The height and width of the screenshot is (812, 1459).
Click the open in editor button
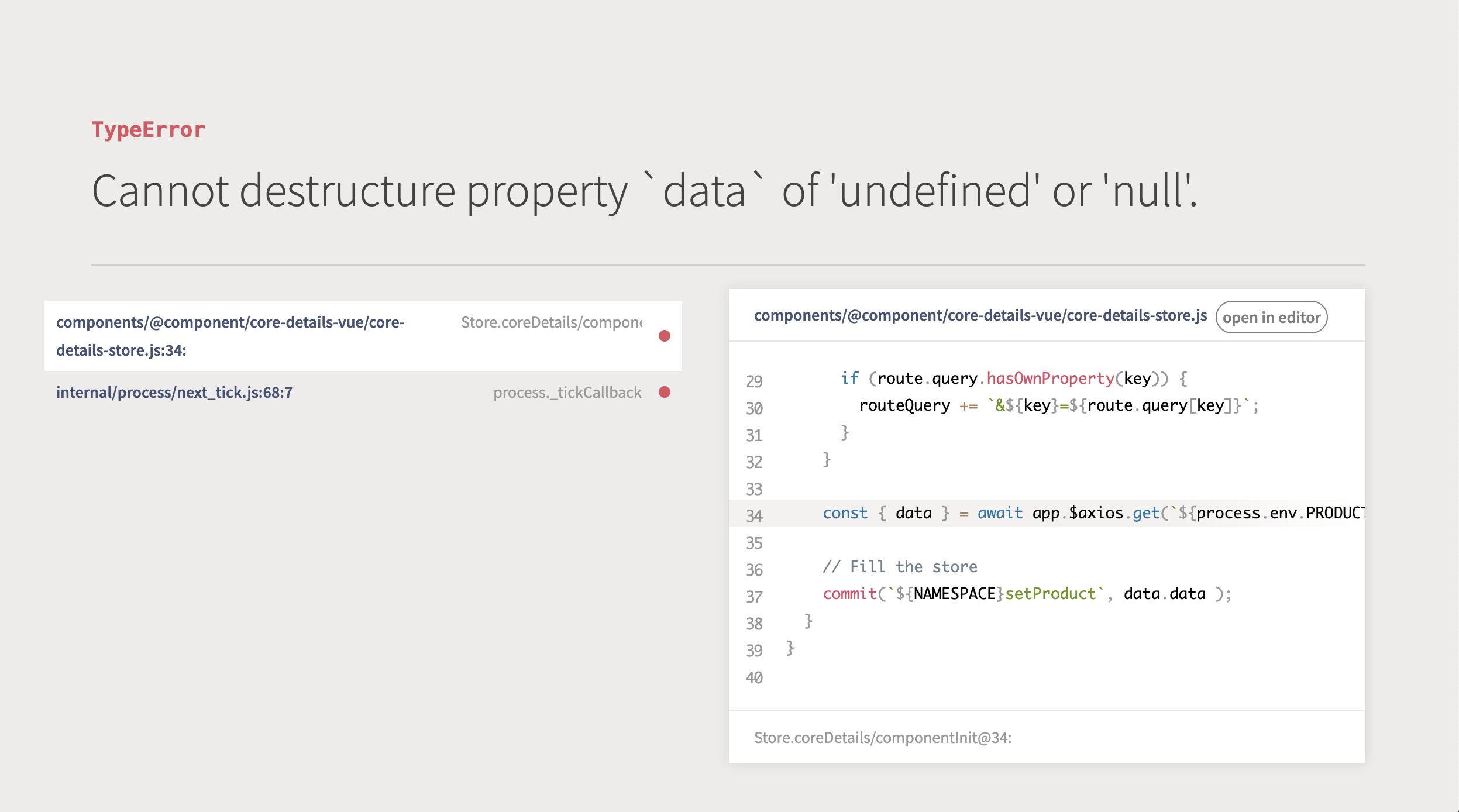tap(1271, 316)
